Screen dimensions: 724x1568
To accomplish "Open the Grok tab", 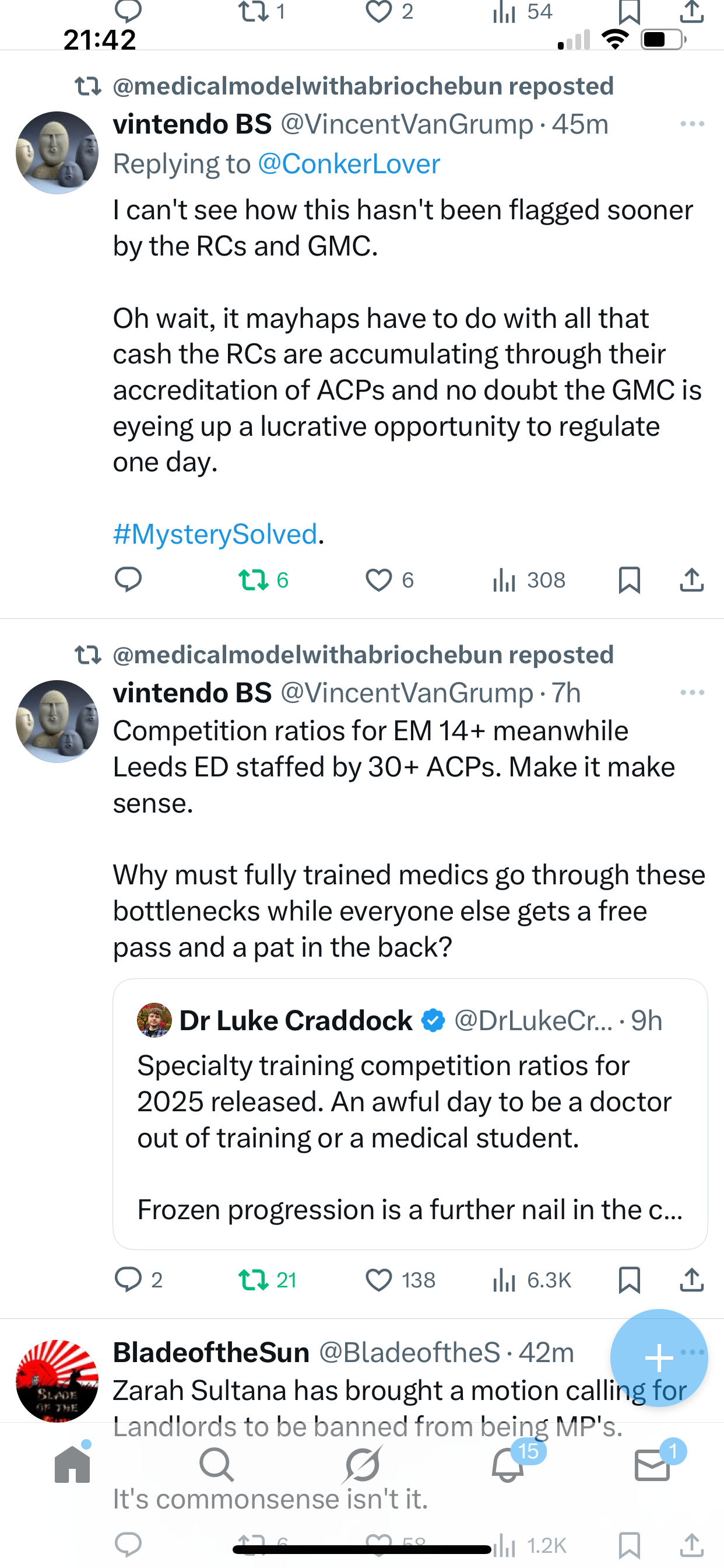I will pos(362,1464).
